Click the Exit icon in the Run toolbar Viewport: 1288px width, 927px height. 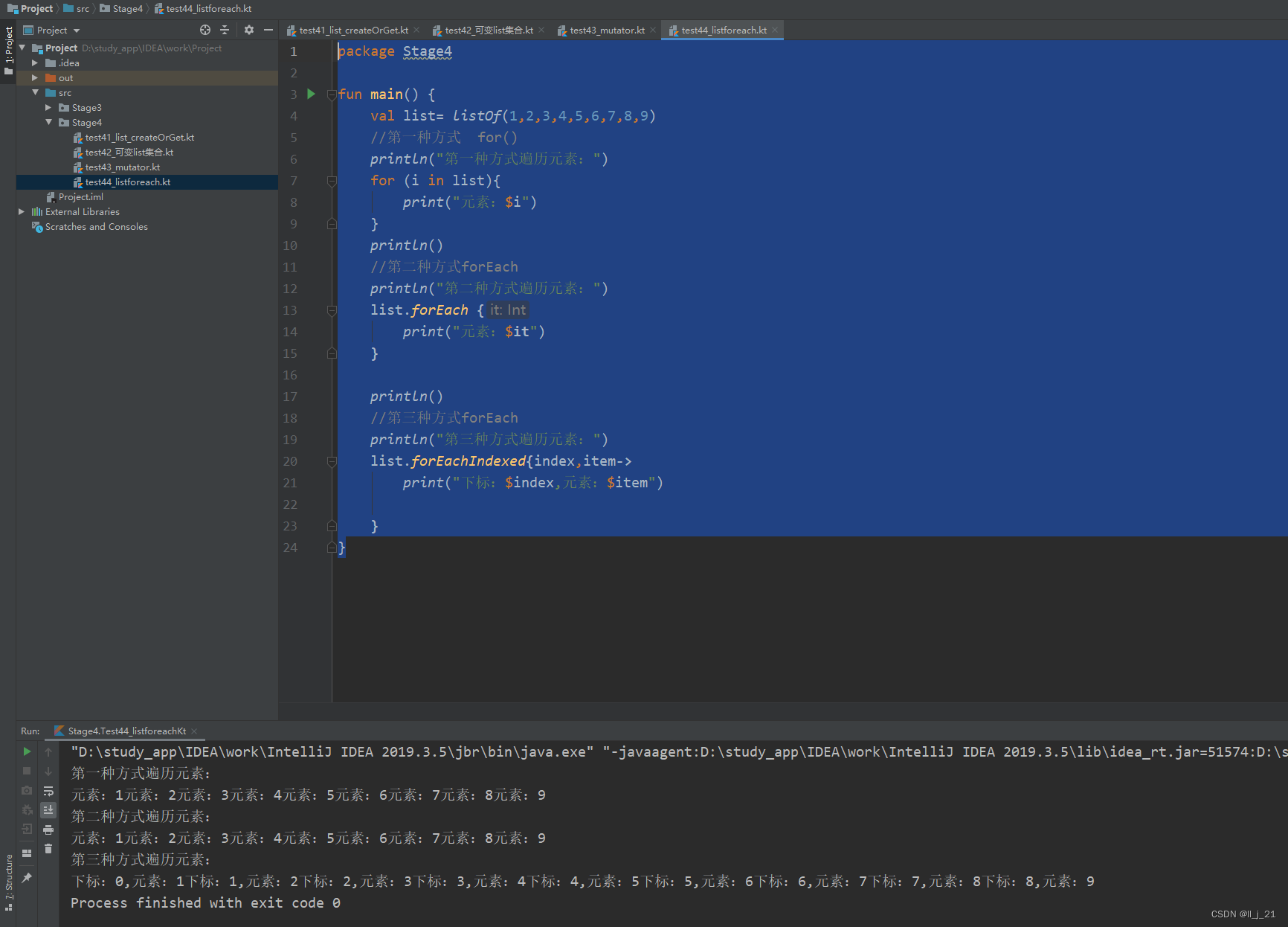pos(27,829)
